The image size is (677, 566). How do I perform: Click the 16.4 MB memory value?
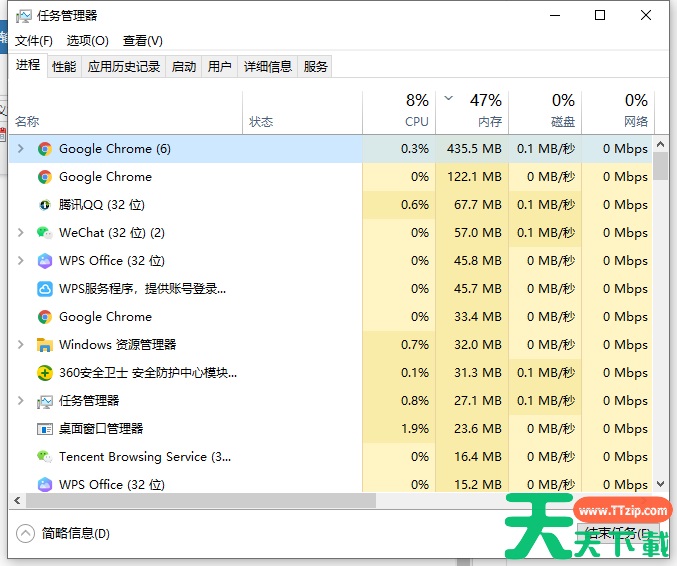[x=478, y=456]
